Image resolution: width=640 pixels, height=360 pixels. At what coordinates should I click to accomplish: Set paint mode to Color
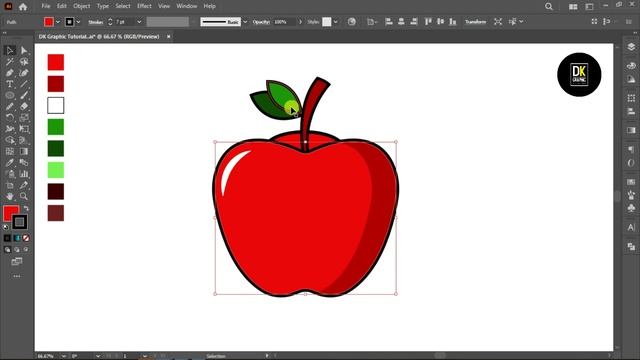click(x=7, y=238)
